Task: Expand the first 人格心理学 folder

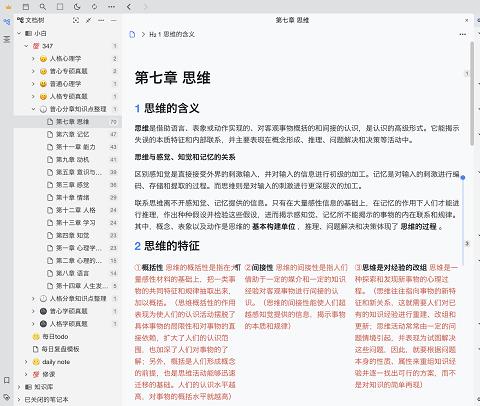Action: tap(33, 59)
